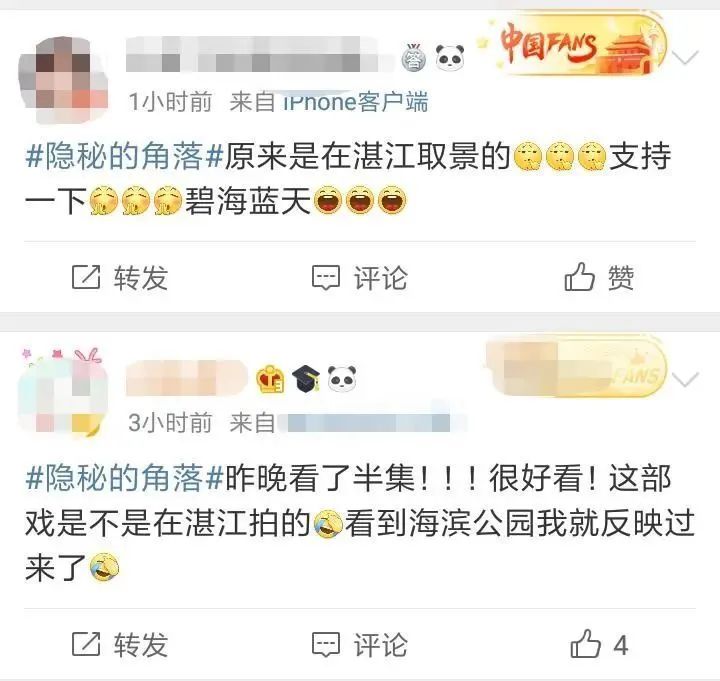Click the repost icon on the first post
The image size is (720, 681).
tap(86, 277)
